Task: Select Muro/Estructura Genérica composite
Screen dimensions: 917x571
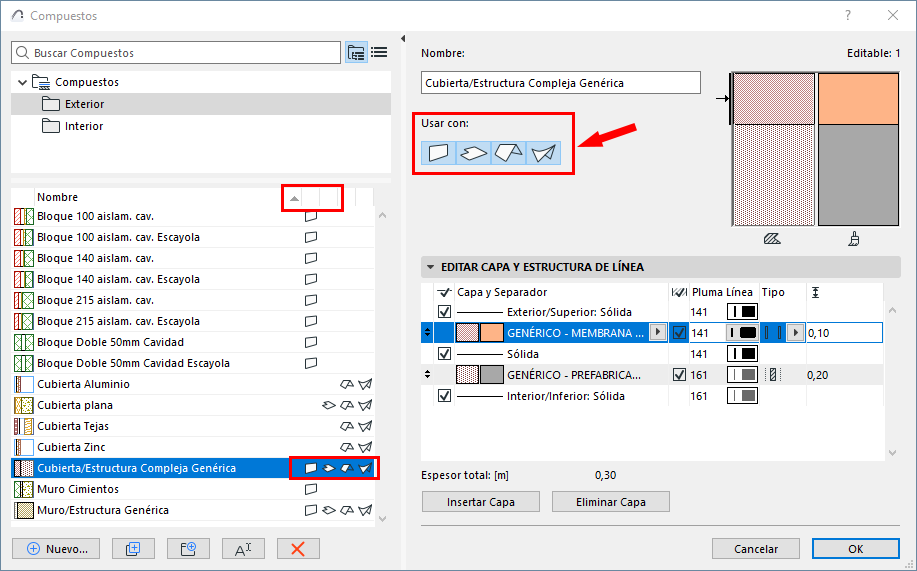Action: 193,510
